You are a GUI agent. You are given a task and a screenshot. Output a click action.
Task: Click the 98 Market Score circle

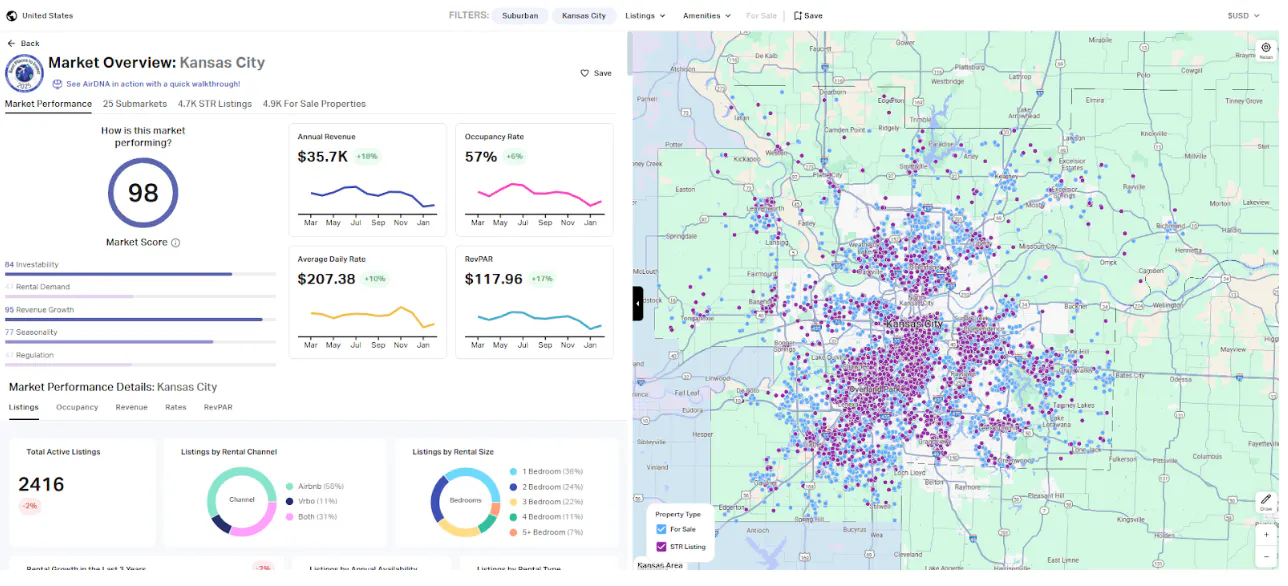point(143,192)
